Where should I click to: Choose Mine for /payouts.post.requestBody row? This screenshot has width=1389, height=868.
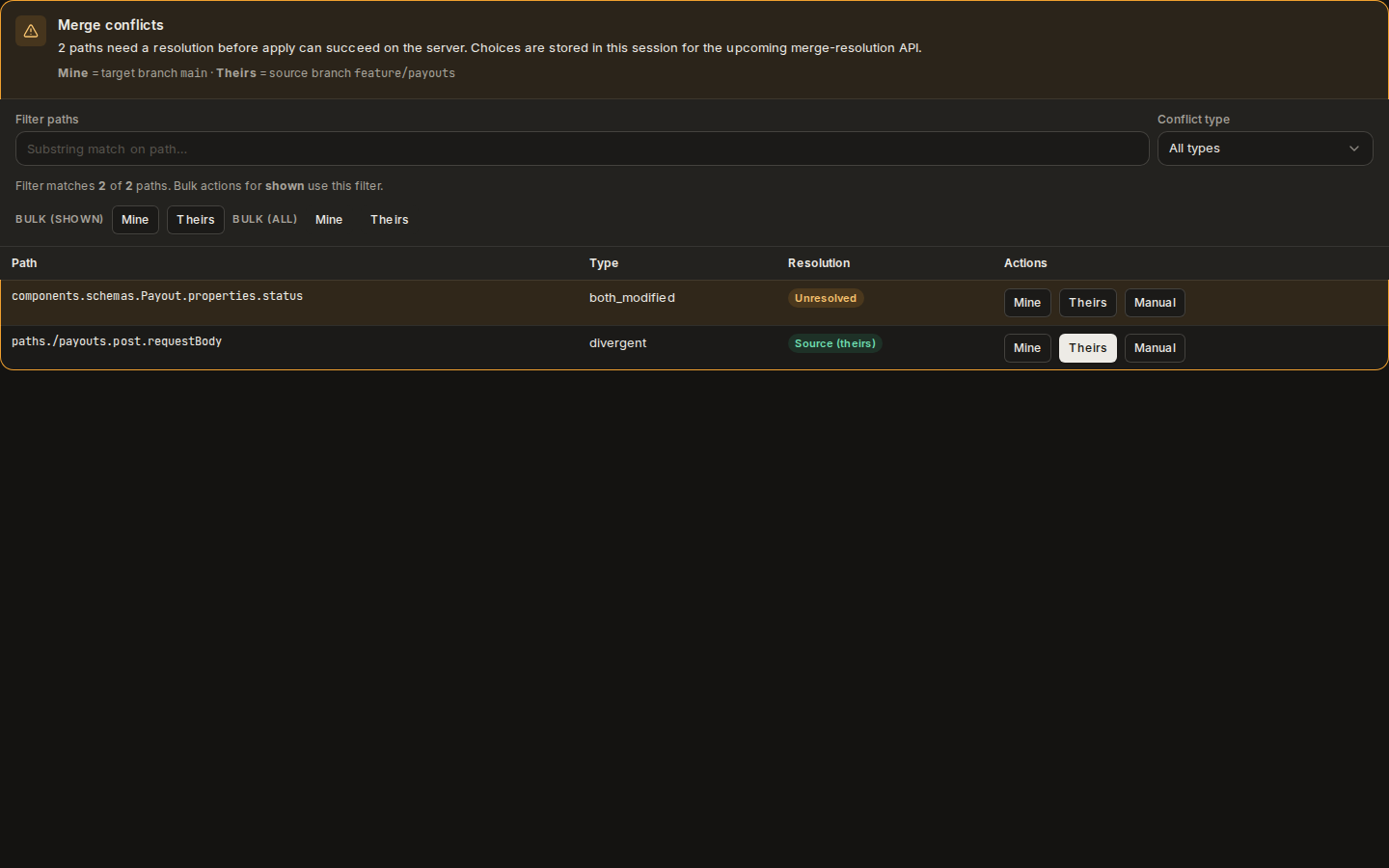pos(1027,348)
